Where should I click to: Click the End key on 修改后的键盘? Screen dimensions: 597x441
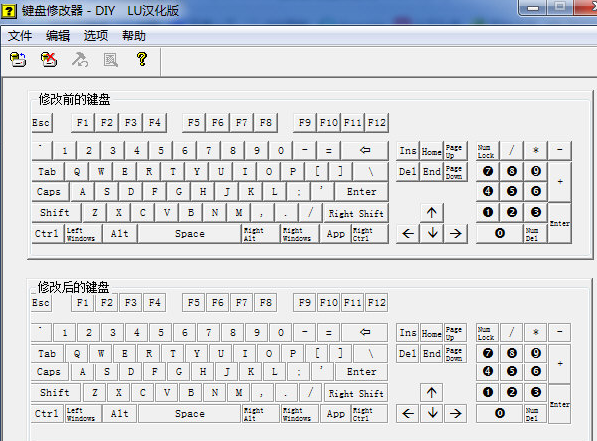[431, 353]
